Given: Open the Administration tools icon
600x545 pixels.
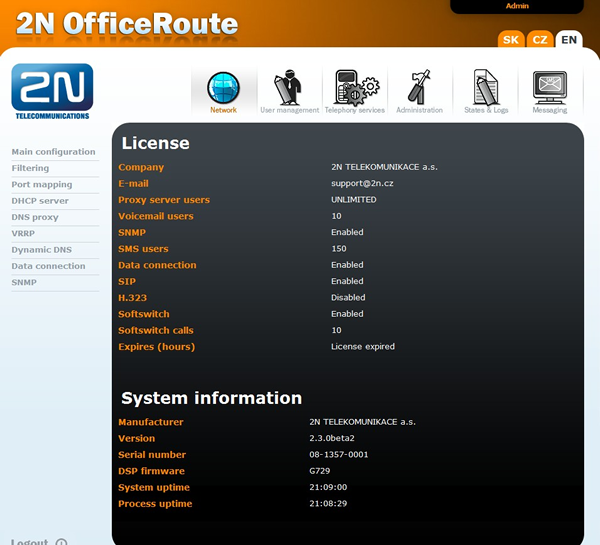Looking at the screenshot, I should [x=419, y=88].
